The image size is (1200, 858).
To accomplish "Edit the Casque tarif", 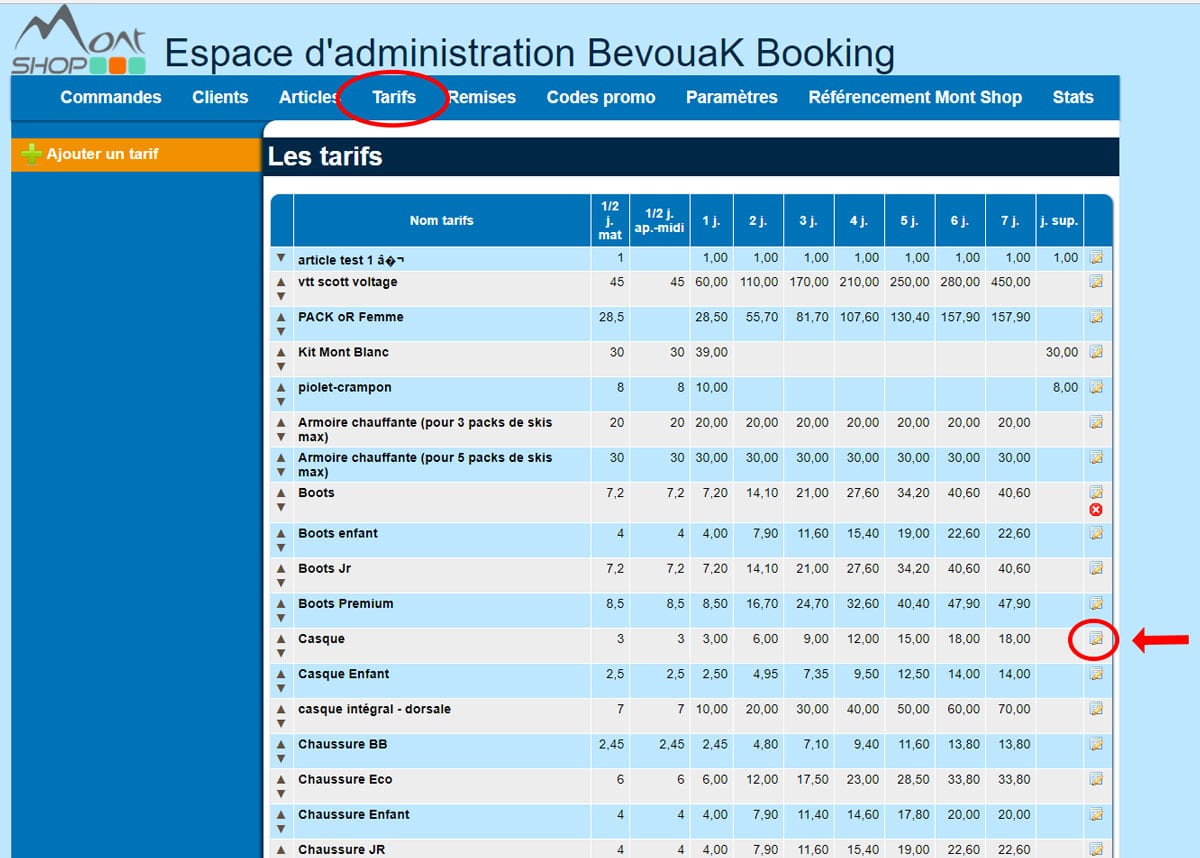I will (1096, 639).
